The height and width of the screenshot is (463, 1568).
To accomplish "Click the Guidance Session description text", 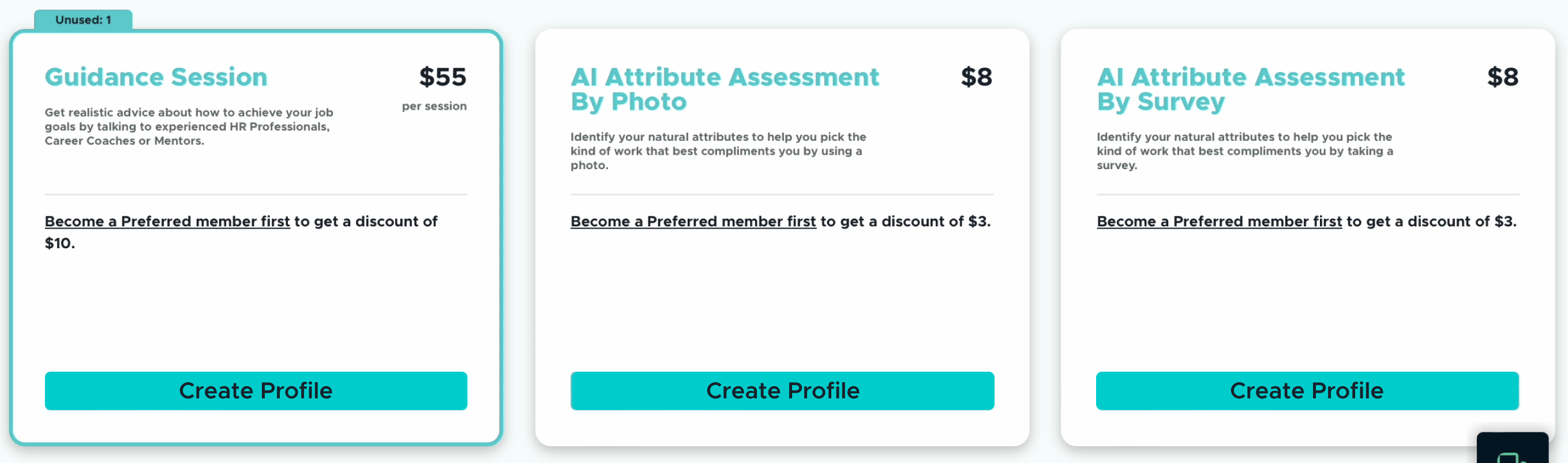I will pos(189,126).
